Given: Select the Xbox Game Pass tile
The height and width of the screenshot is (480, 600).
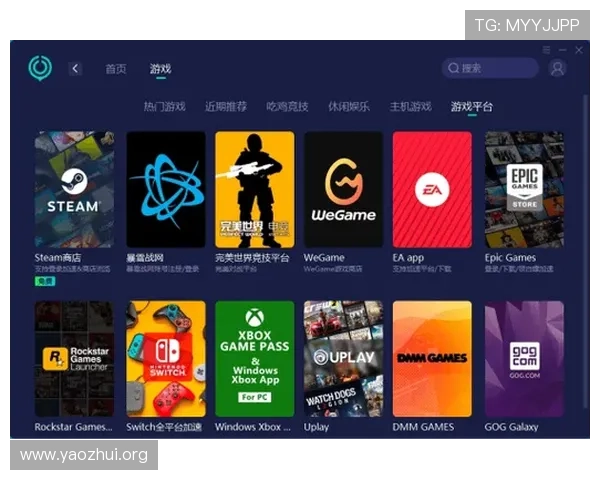Looking at the screenshot, I should 254,358.
